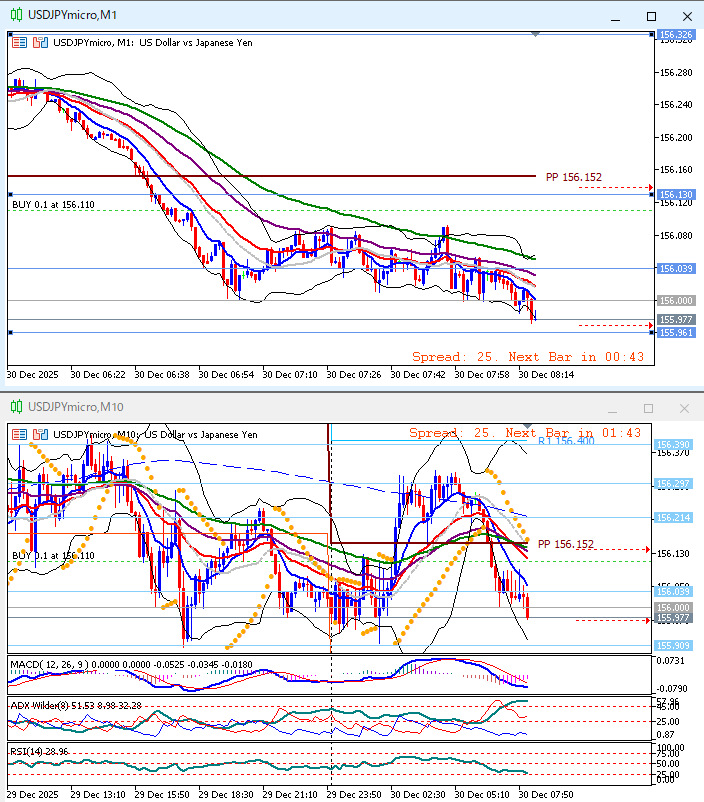Viewport: 704px width, 802px height.
Task: Click the candlestick icon in the USDJPYmicro,M1 title bar
Action: 15,16
